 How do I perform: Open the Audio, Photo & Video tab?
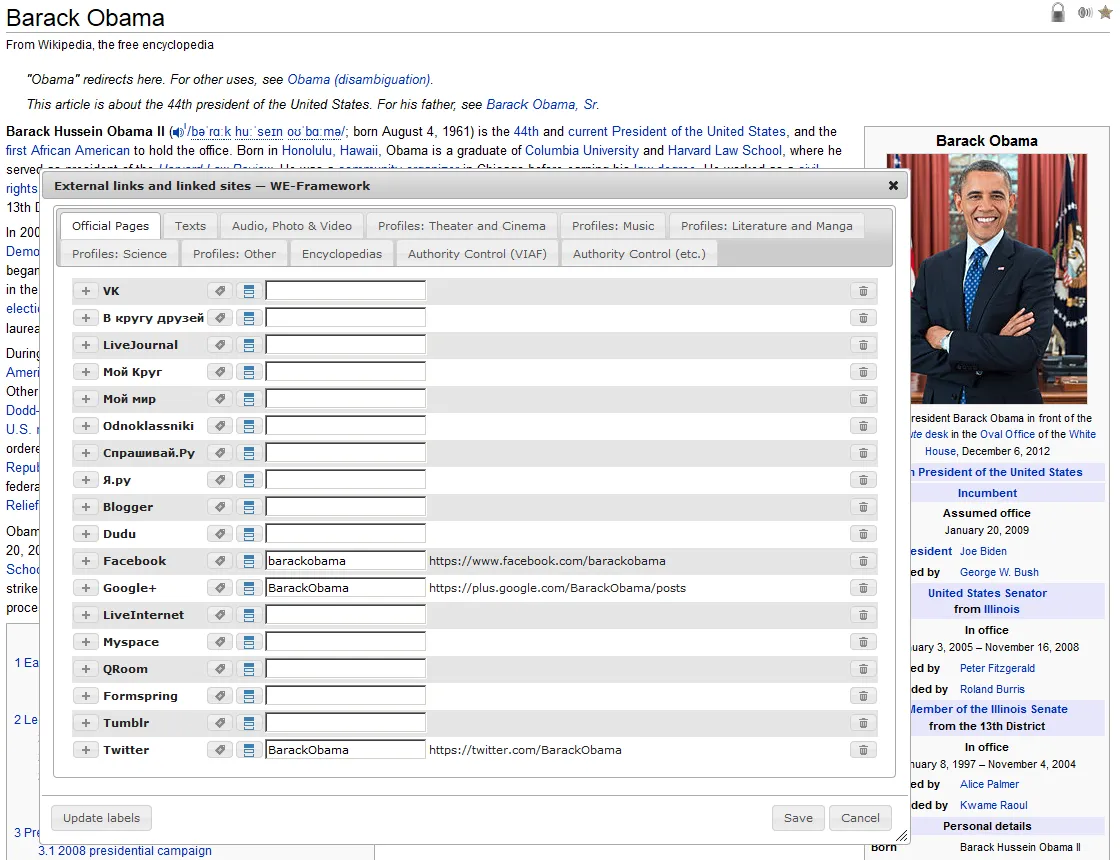point(291,226)
